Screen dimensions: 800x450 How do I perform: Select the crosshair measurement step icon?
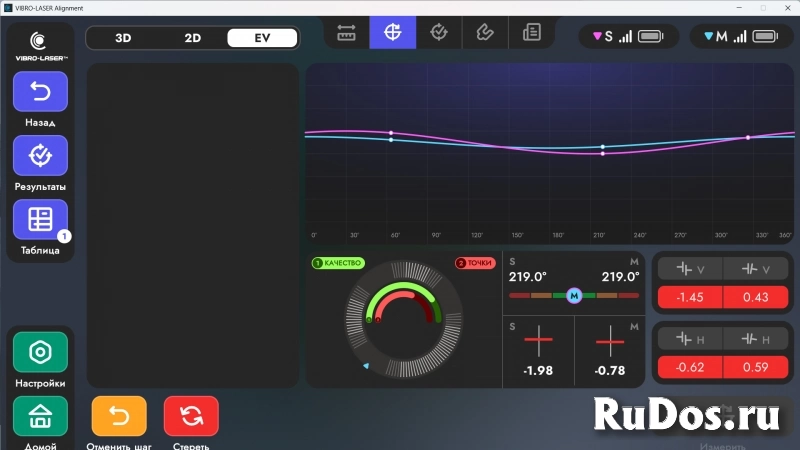tap(393, 33)
